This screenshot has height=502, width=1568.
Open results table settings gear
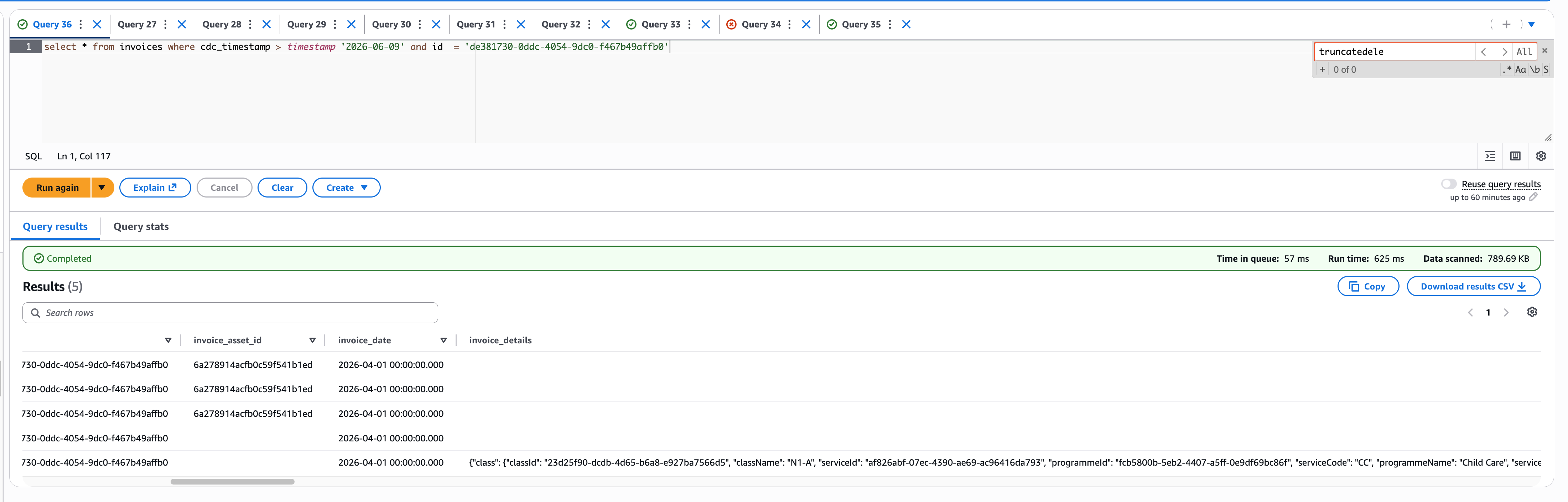pyautogui.click(x=1532, y=312)
